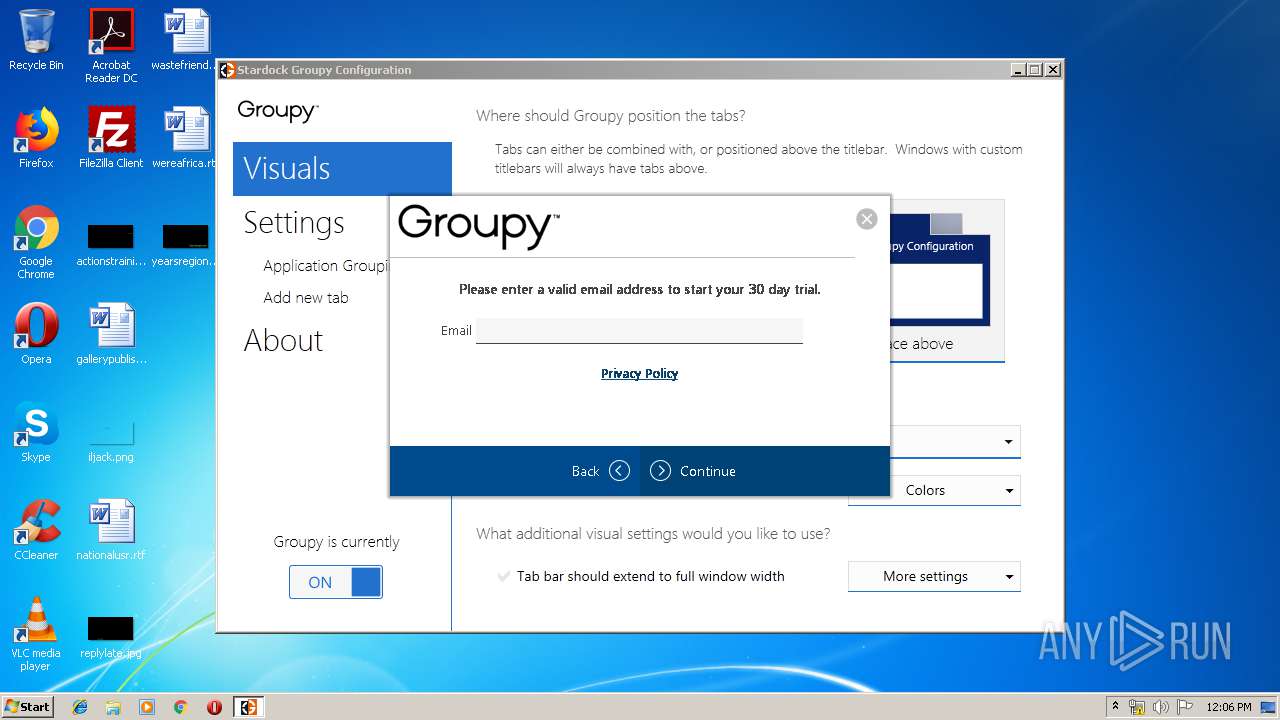
Task: Open the Recycle Bin desktop icon
Action: click(x=36, y=40)
